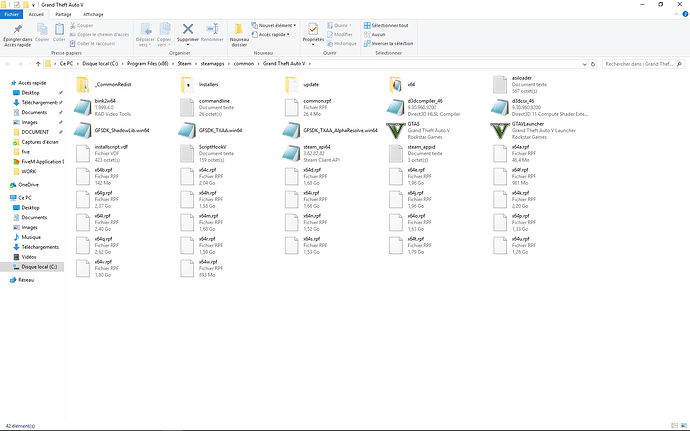Open Captures d'écran in sidebar
This screenshot has width=690, height=431.
tap(40, 142)
